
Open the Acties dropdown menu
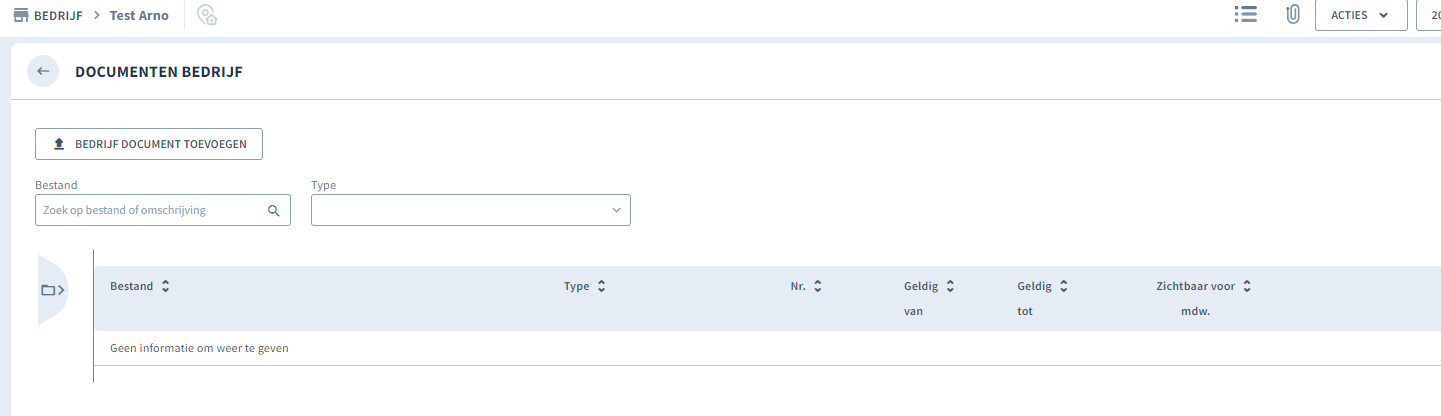coord(1361,15)
